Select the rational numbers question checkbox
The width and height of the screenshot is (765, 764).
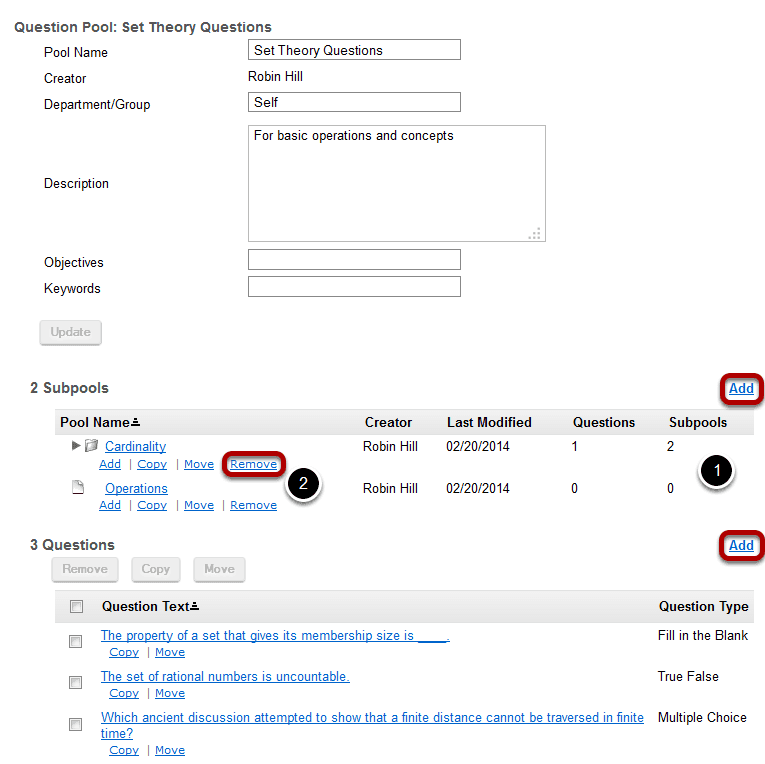[x=76, y=682]
